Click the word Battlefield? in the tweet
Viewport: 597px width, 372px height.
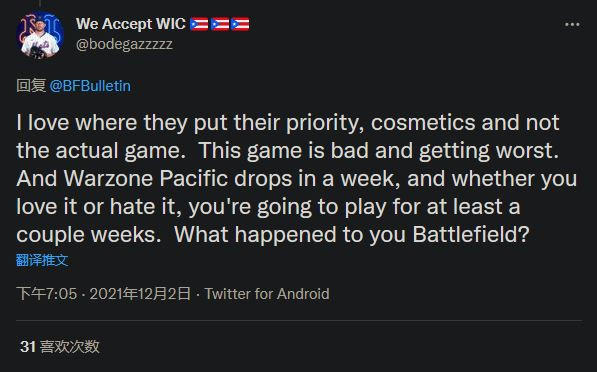[x=471, y=234]
